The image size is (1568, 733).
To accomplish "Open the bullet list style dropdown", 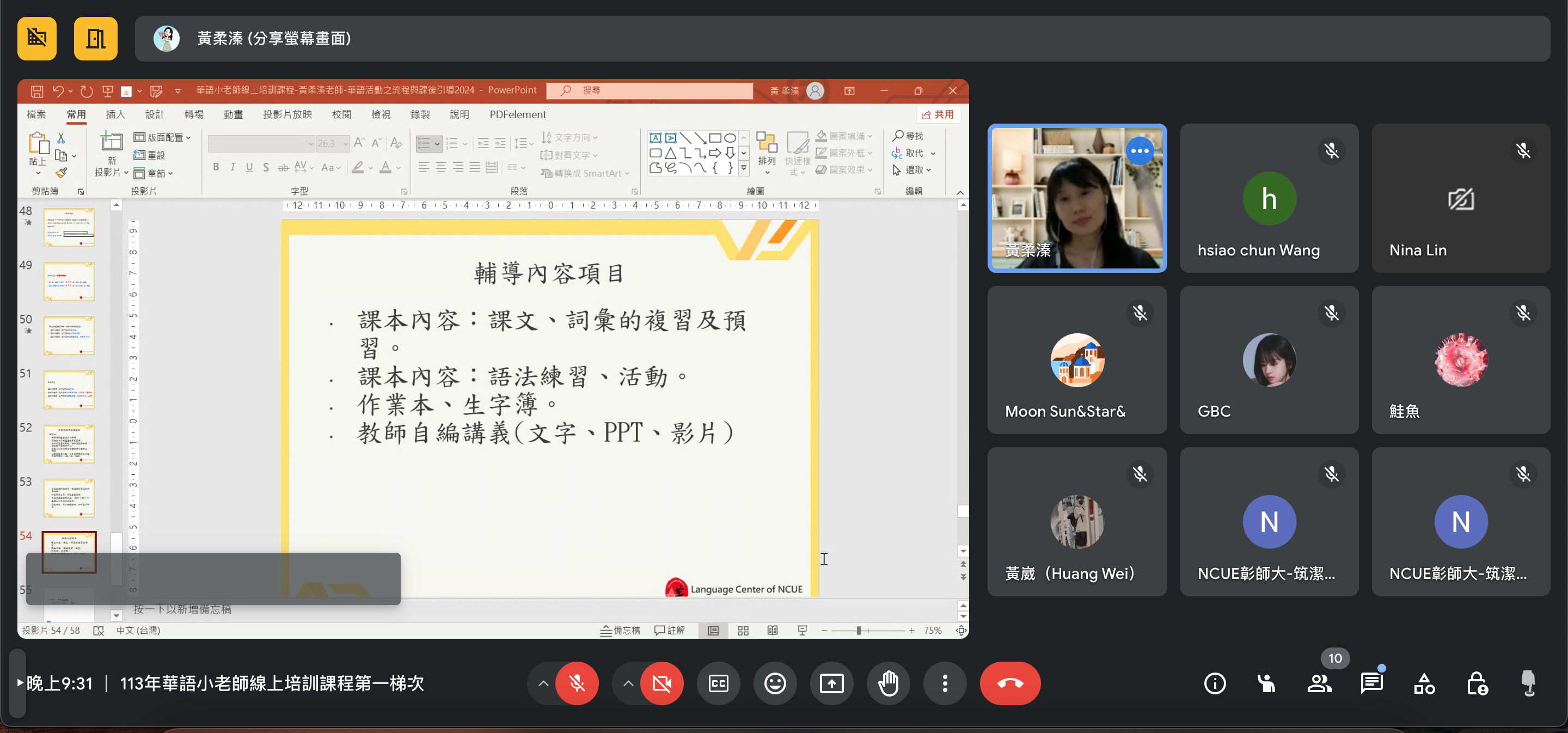I will (437, 143).
